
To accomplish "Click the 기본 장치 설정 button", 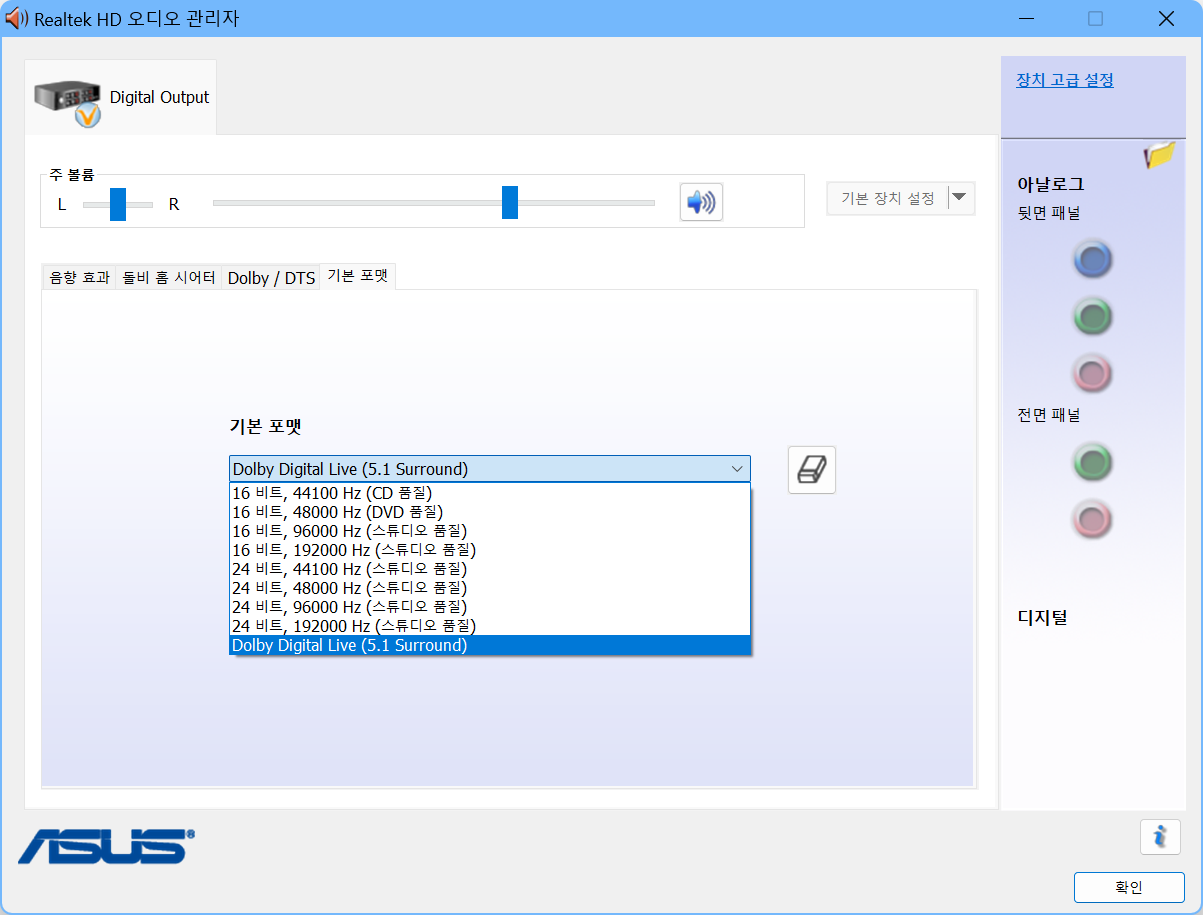I will [x=887, y=198].
